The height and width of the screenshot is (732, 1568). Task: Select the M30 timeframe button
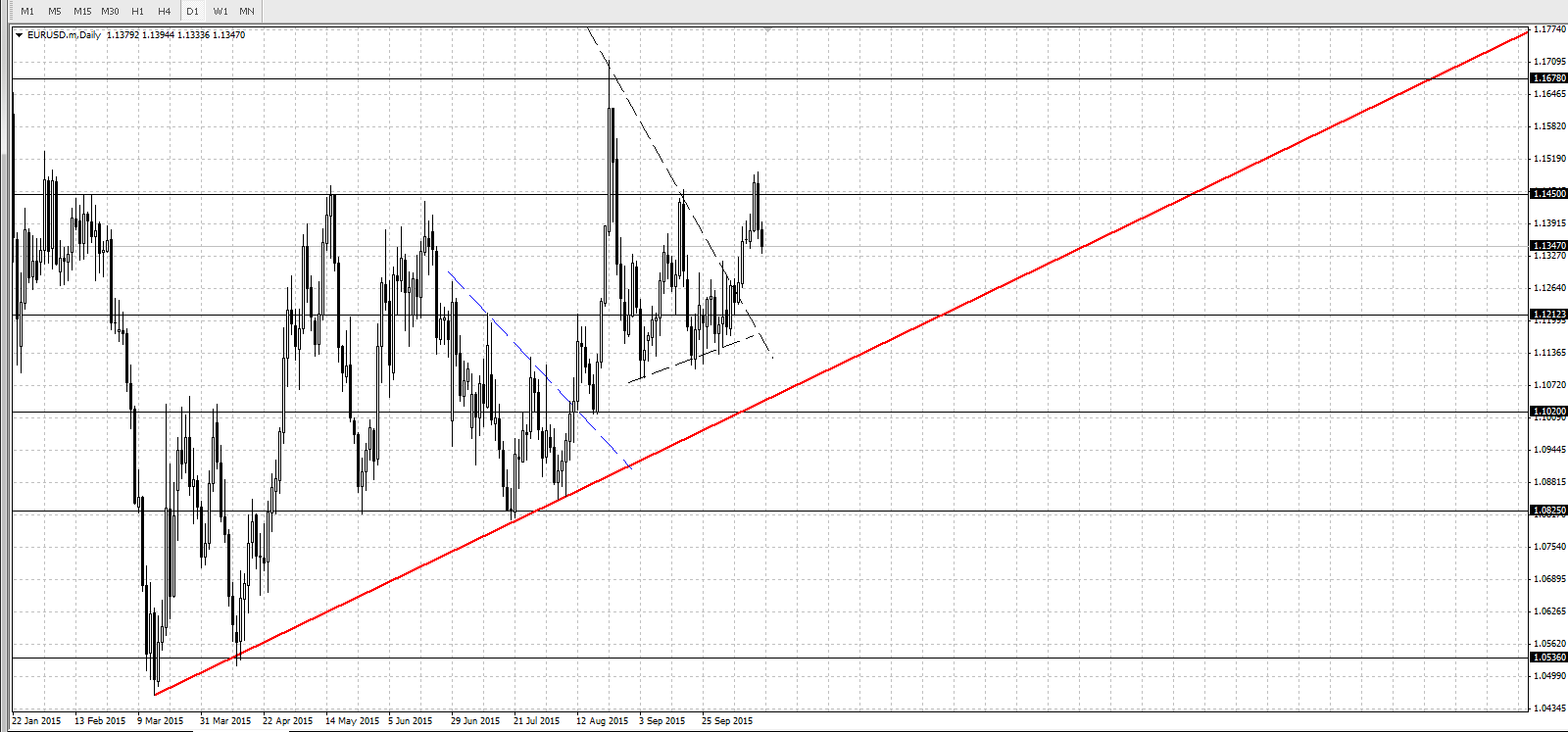110,11
